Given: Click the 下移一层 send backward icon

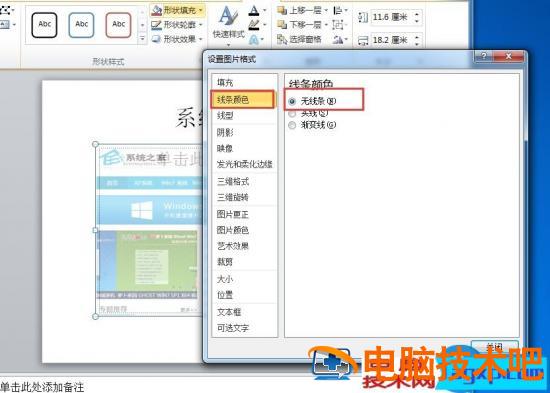Looking at the screenshot, I should pyautogui.click(x=282, y=25).
